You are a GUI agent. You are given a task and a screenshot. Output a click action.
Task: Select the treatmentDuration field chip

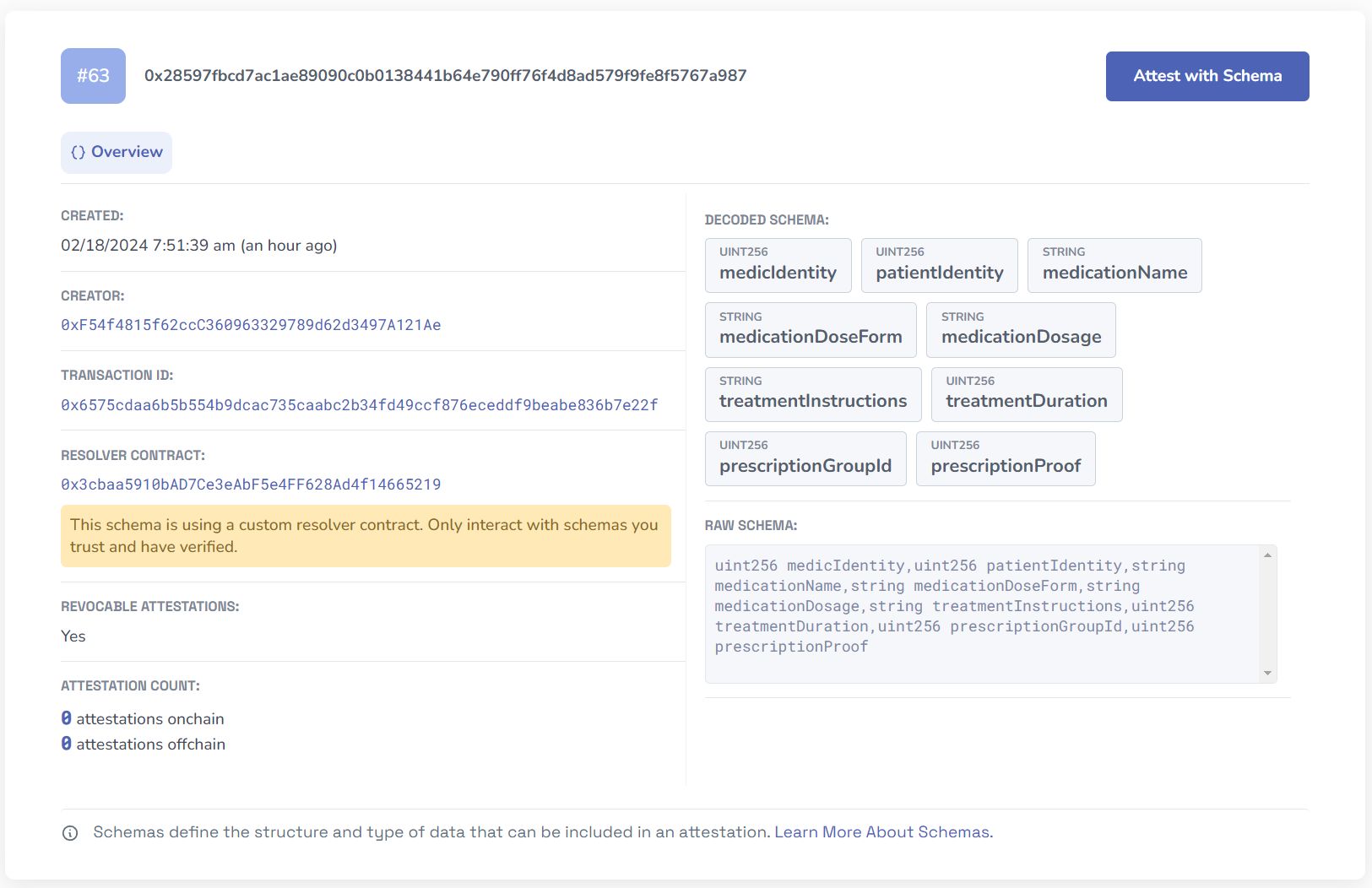pyautogui.click(x=1027, y=394)
